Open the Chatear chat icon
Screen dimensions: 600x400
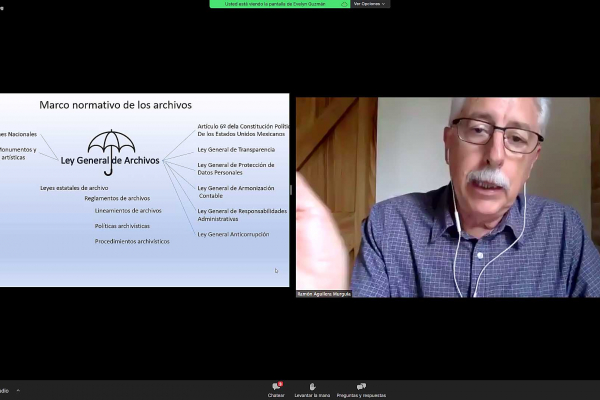pyautogui.click(x=276, y=387)
